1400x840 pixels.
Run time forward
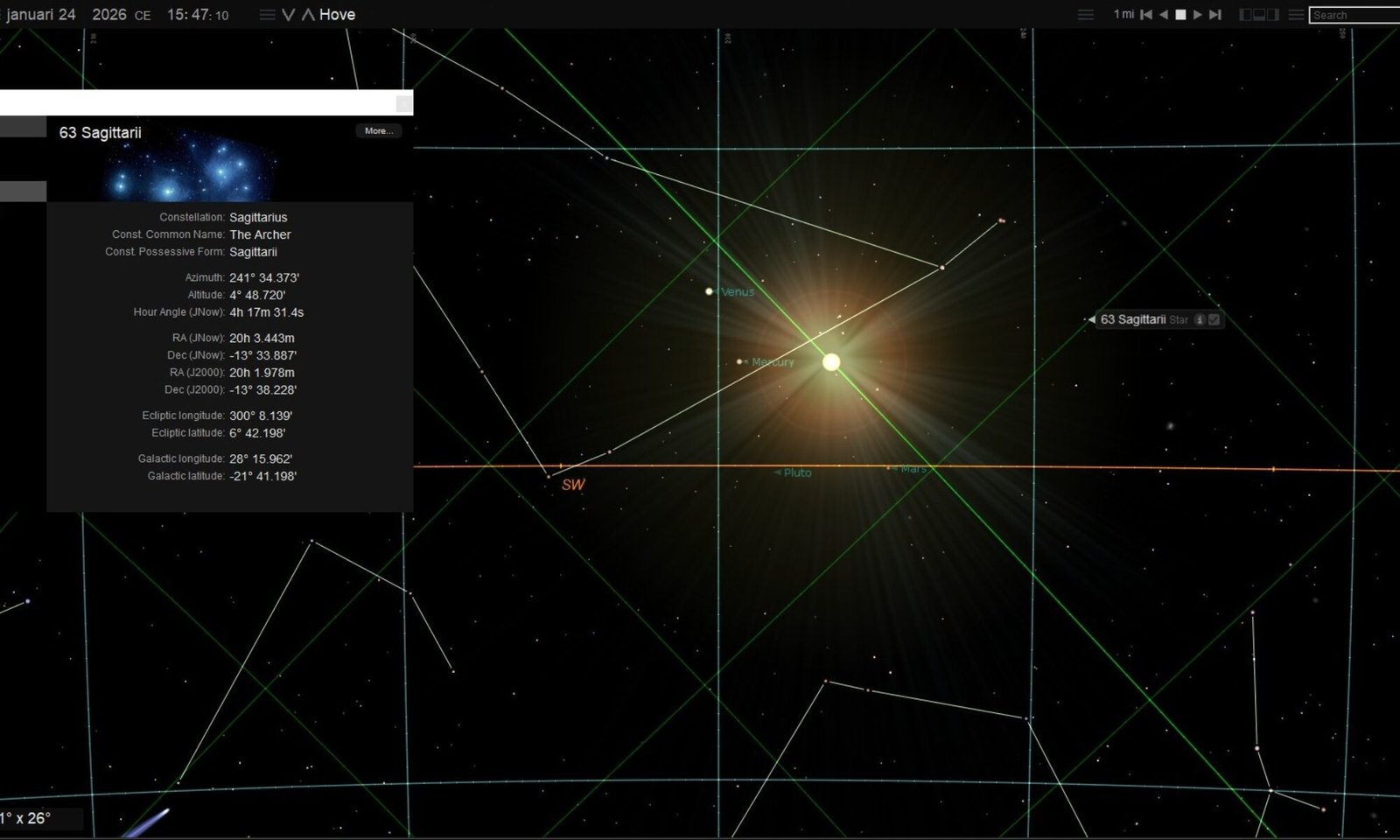coord(1198,15)
